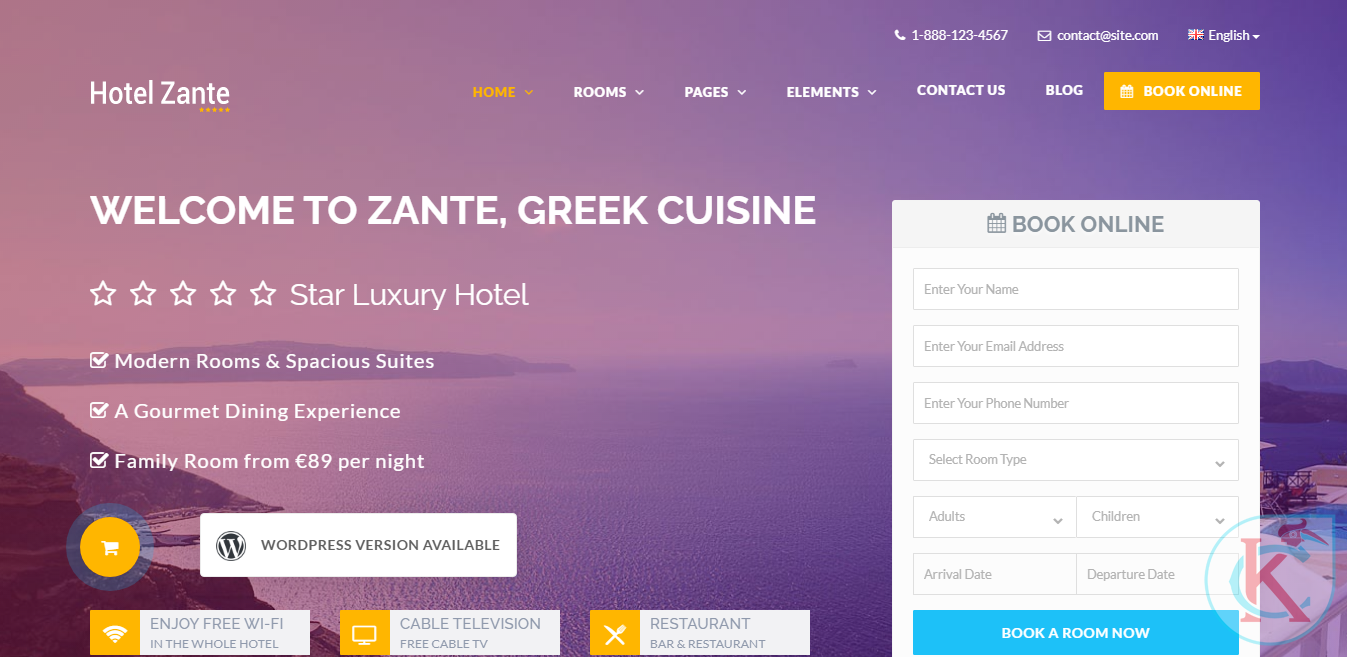The image size is (1347, 657).
Task: Click the envelope icon beside contact@site.com
Action: [x=1044, y=36]
